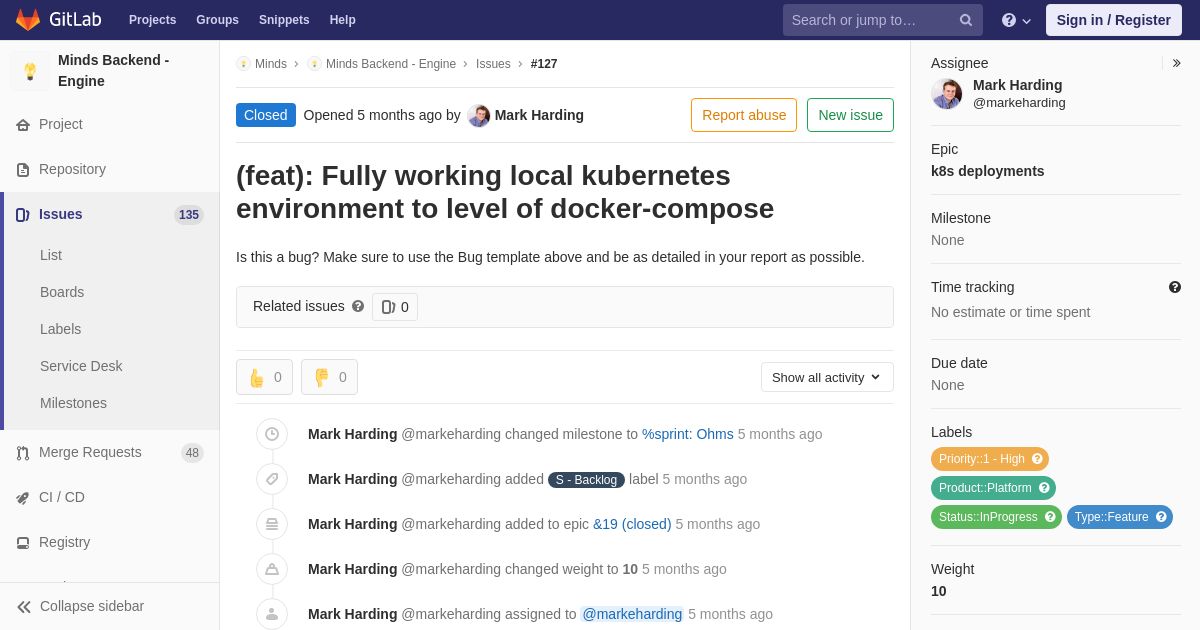This screenshot has height=630, width=1200.
Task: Click the Status::InProgress label help icon
Action: [x=1050, y=517]
